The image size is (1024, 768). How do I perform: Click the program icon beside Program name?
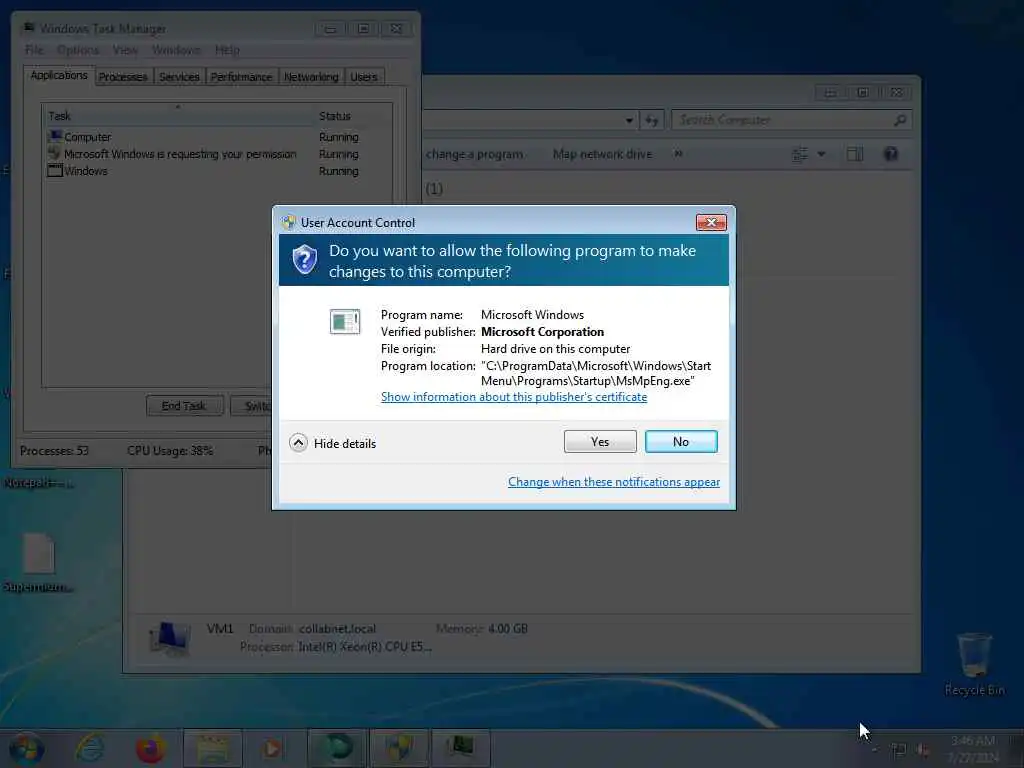(345, 321)
